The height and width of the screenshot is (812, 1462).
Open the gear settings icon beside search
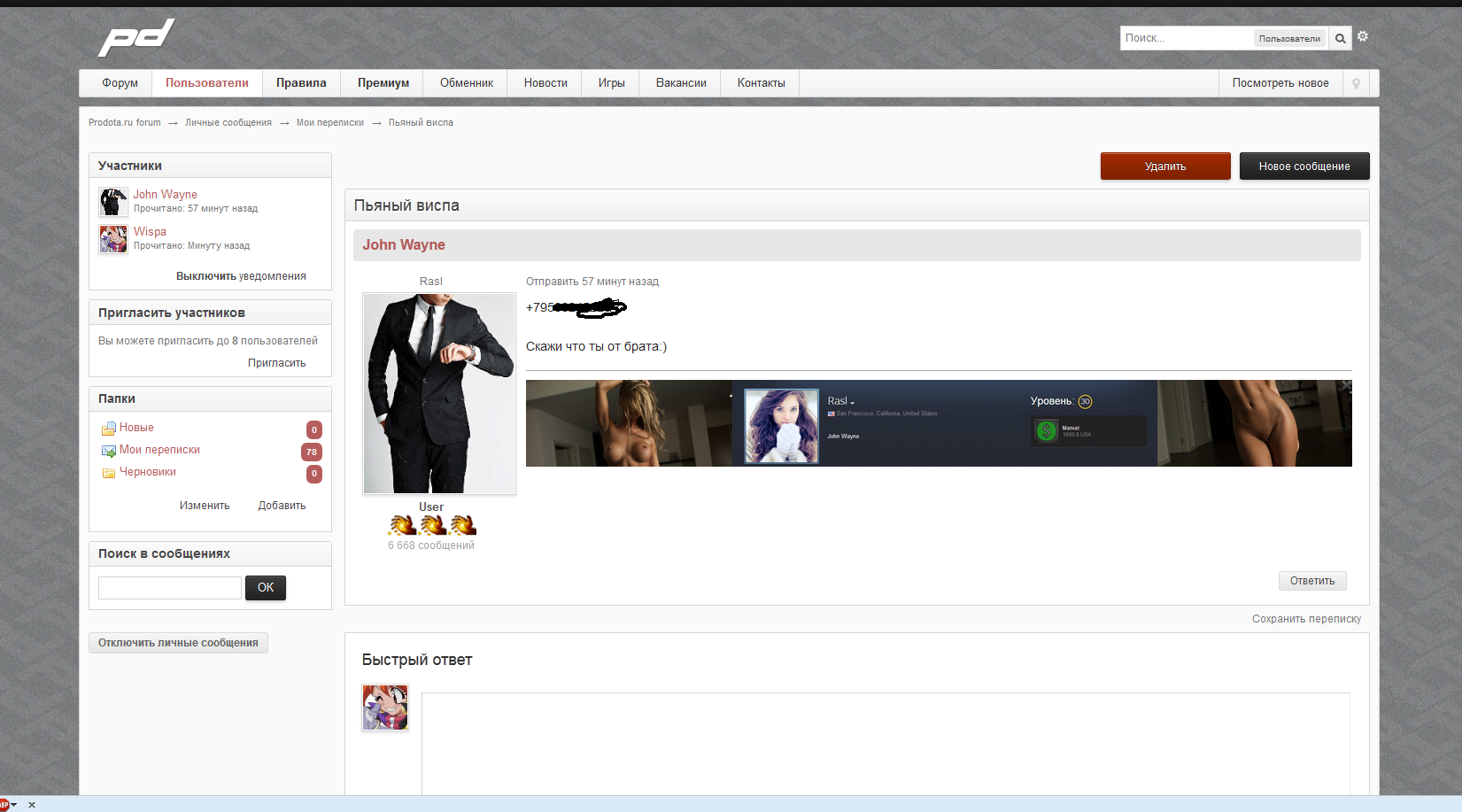click(x=1363, y=36)
